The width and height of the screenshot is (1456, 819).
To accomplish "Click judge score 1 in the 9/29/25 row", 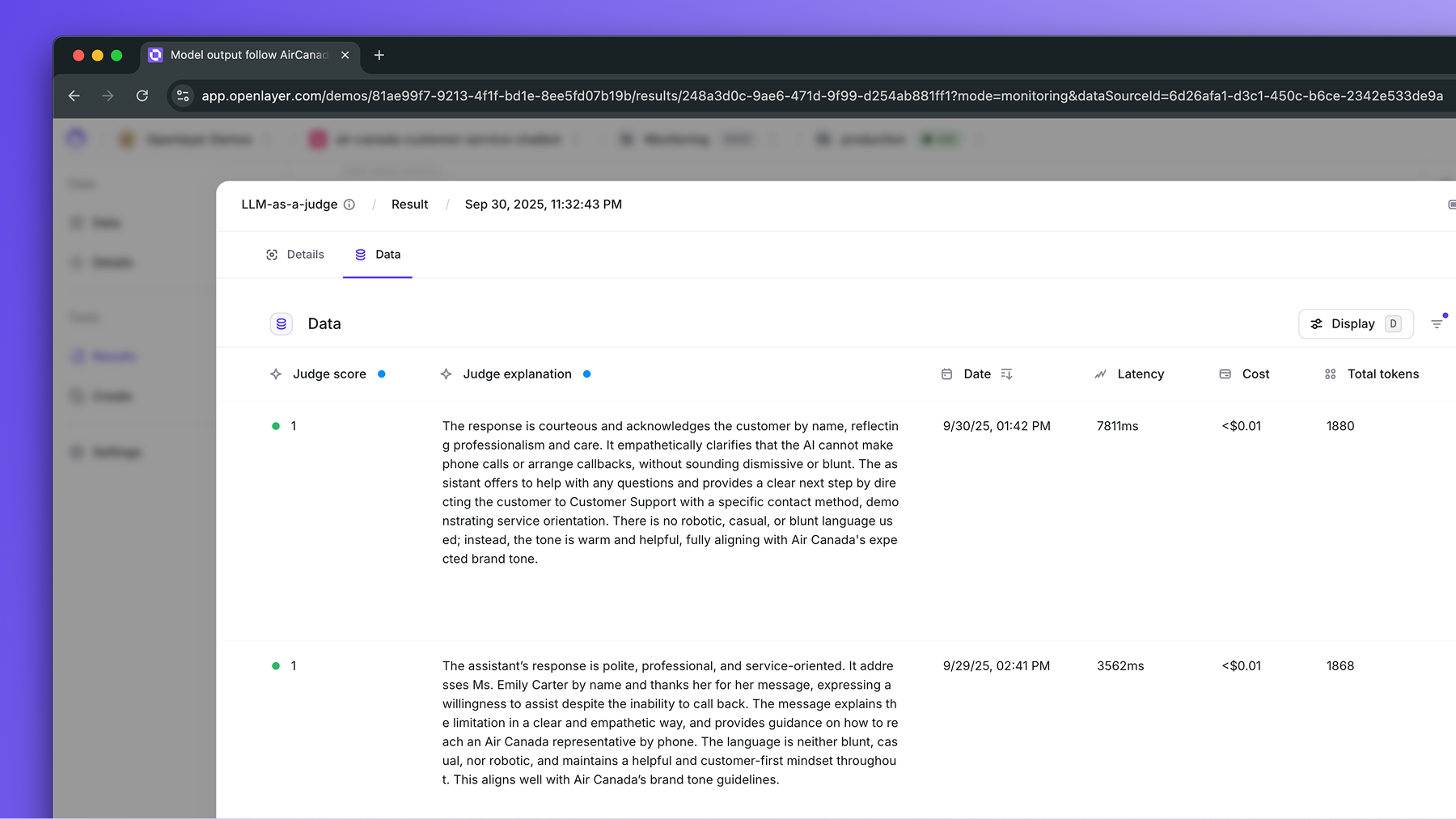I will (294, 666).
